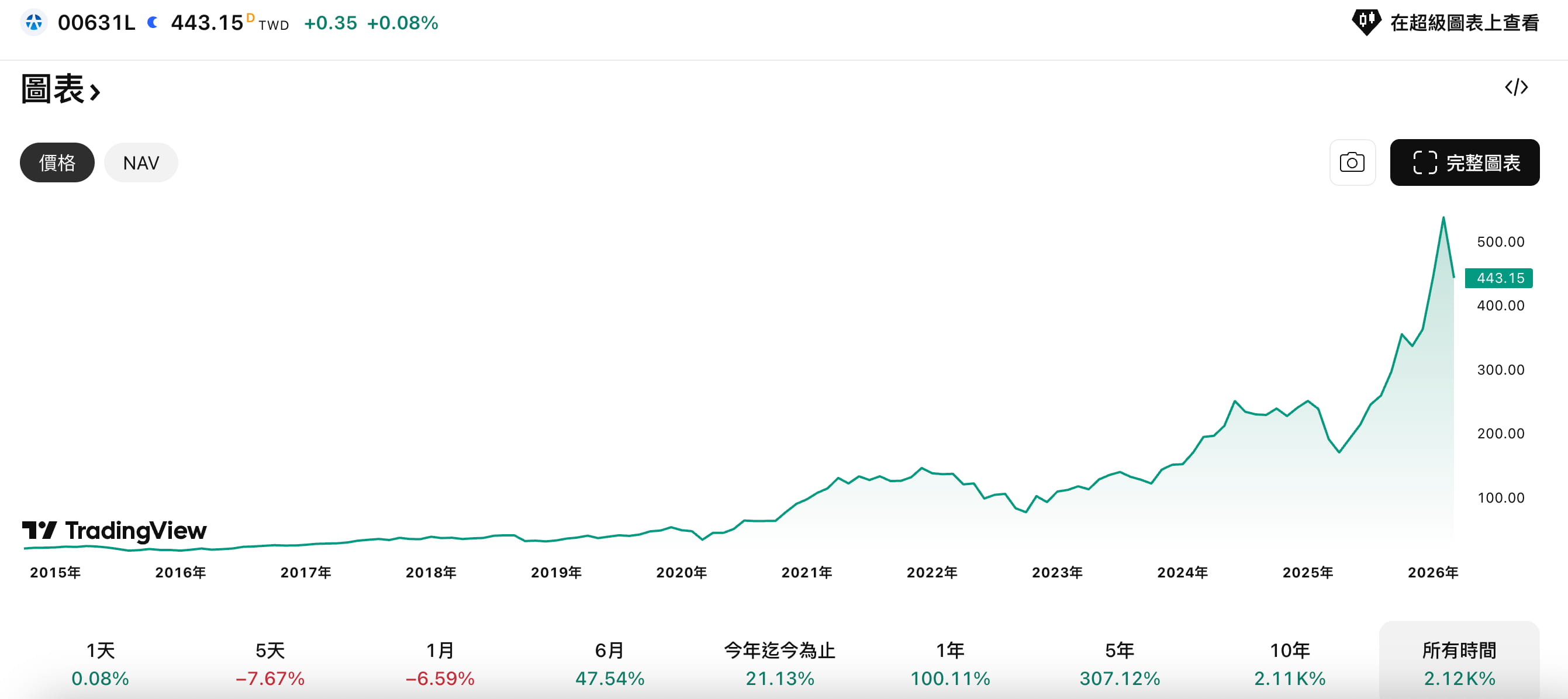Select the 5天 range

pos(270,663)
